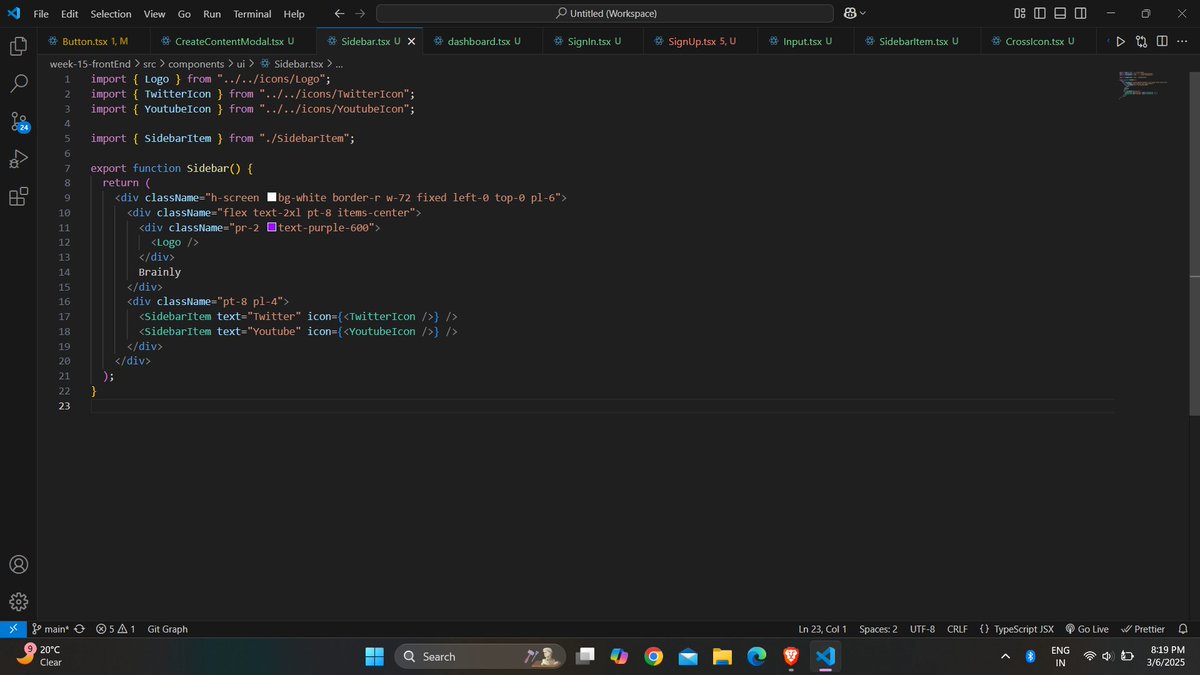Go back with the left arrow
This screenshot has height=675, width=1200.
[339, 13]
